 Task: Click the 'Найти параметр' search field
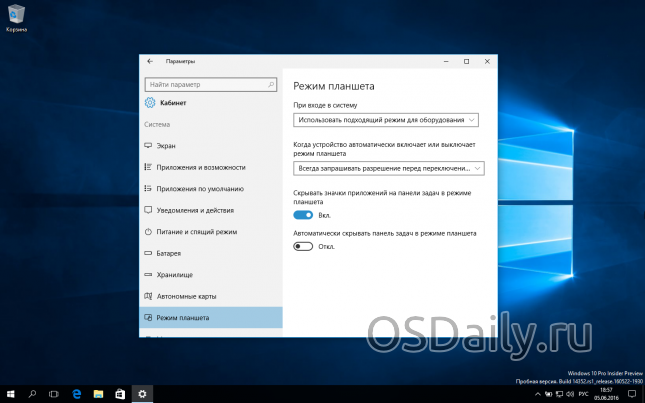point(210,85)
